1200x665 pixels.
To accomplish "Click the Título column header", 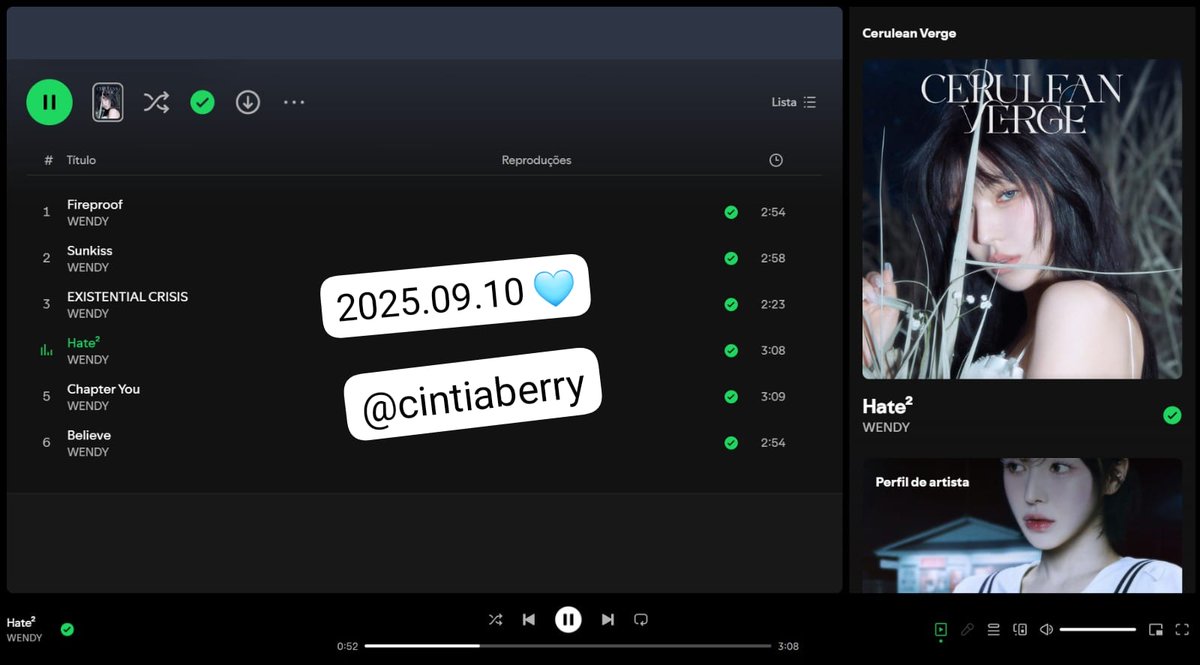I will 81,160.
